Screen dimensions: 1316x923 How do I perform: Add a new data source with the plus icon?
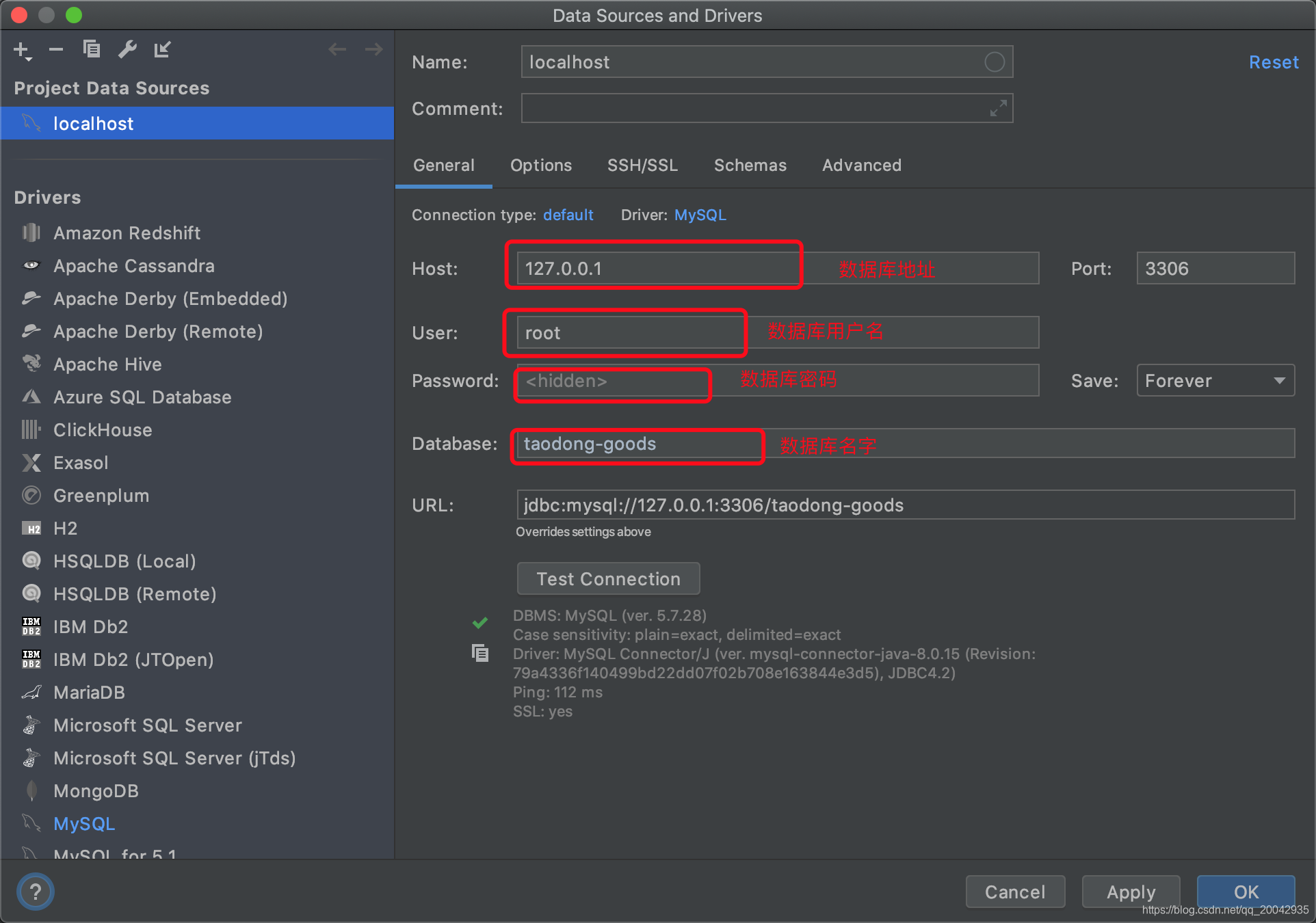(21, 49)
